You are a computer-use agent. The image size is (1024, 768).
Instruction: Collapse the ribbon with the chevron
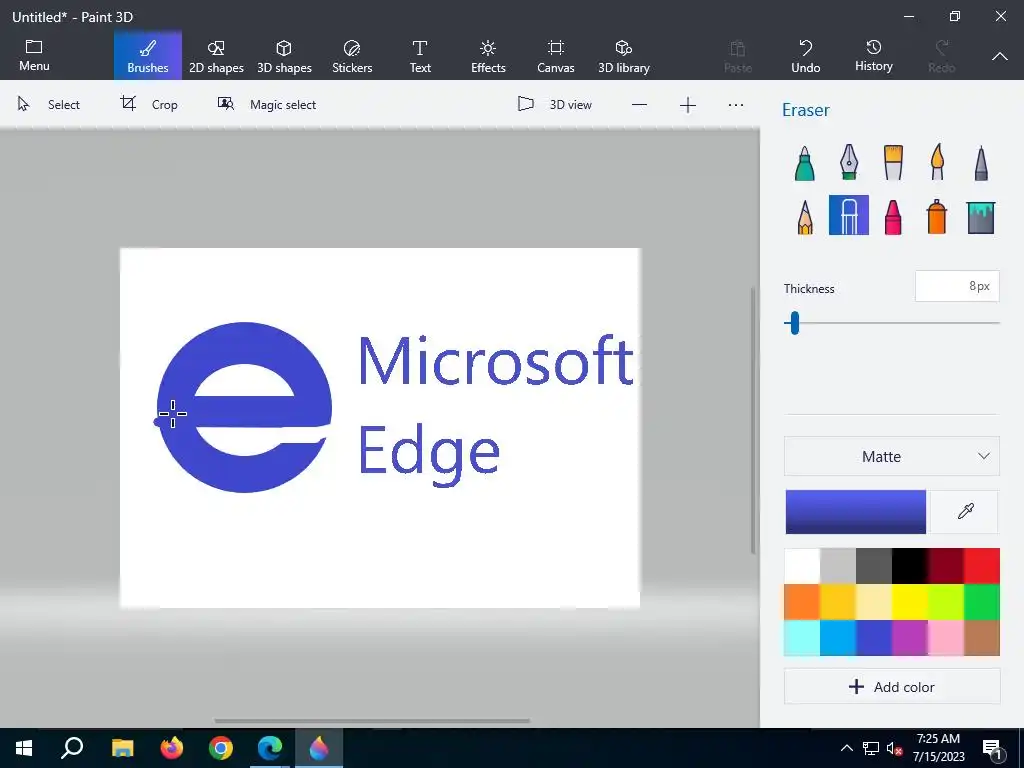(x=999, y=56)
